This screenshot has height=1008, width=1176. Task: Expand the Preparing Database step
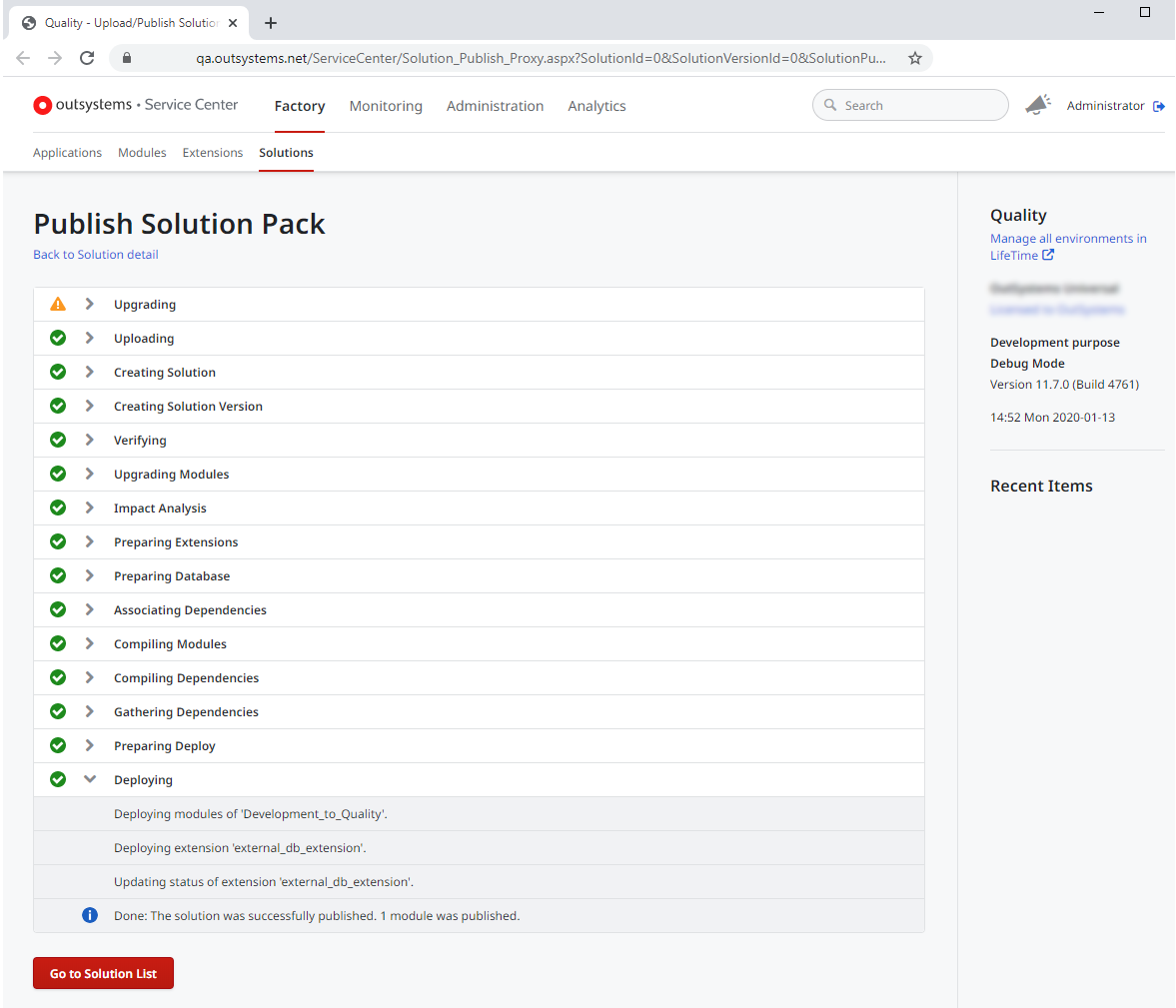[x=90, y=575]
